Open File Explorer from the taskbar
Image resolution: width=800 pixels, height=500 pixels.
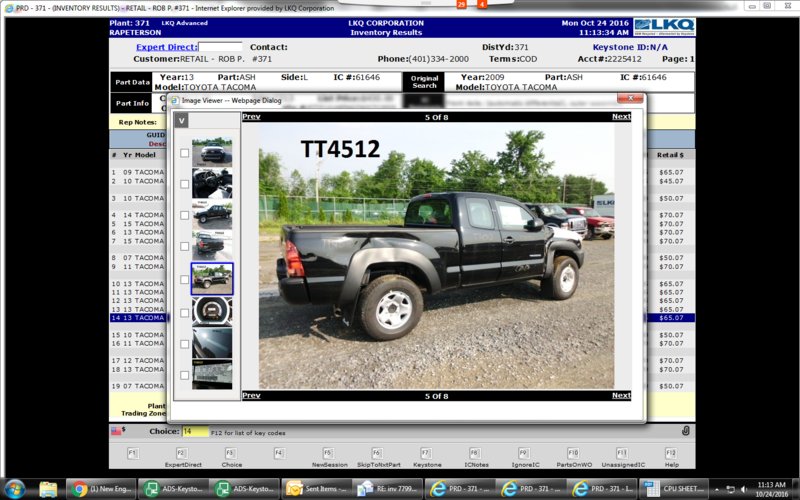pyautogui.click(x=48, y=489)
